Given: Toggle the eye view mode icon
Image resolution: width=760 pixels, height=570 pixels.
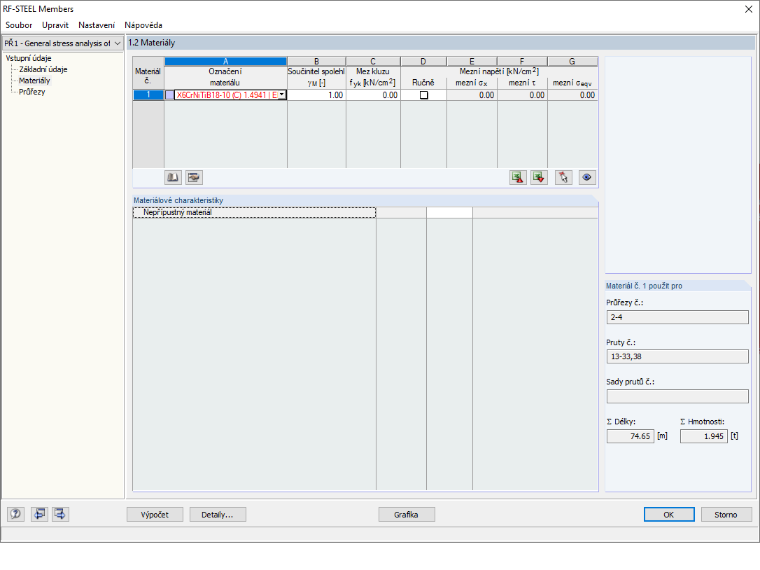Looking at the screenshot, I should point(586,177).
